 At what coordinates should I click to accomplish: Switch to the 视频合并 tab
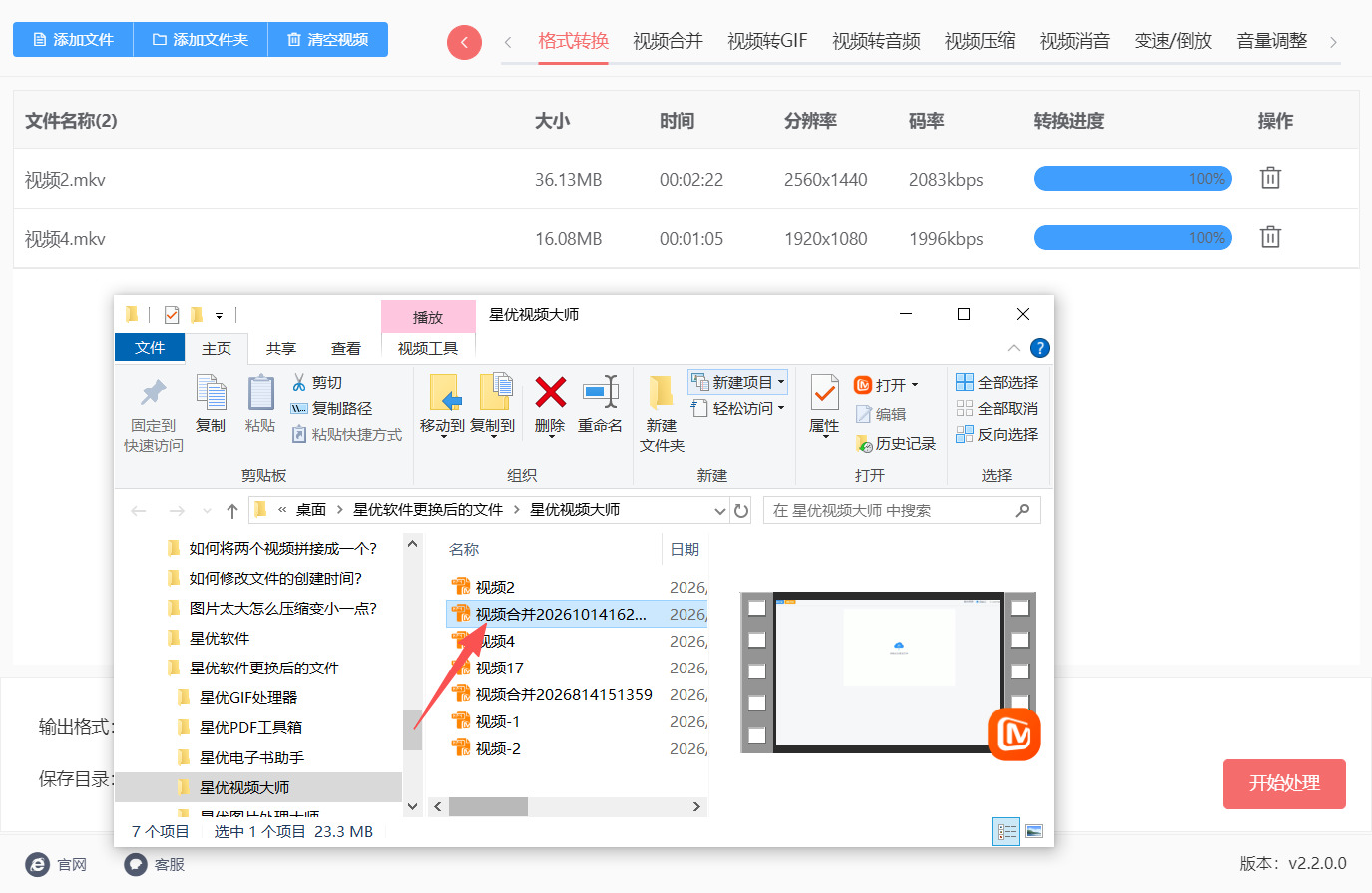click(668, 41)
